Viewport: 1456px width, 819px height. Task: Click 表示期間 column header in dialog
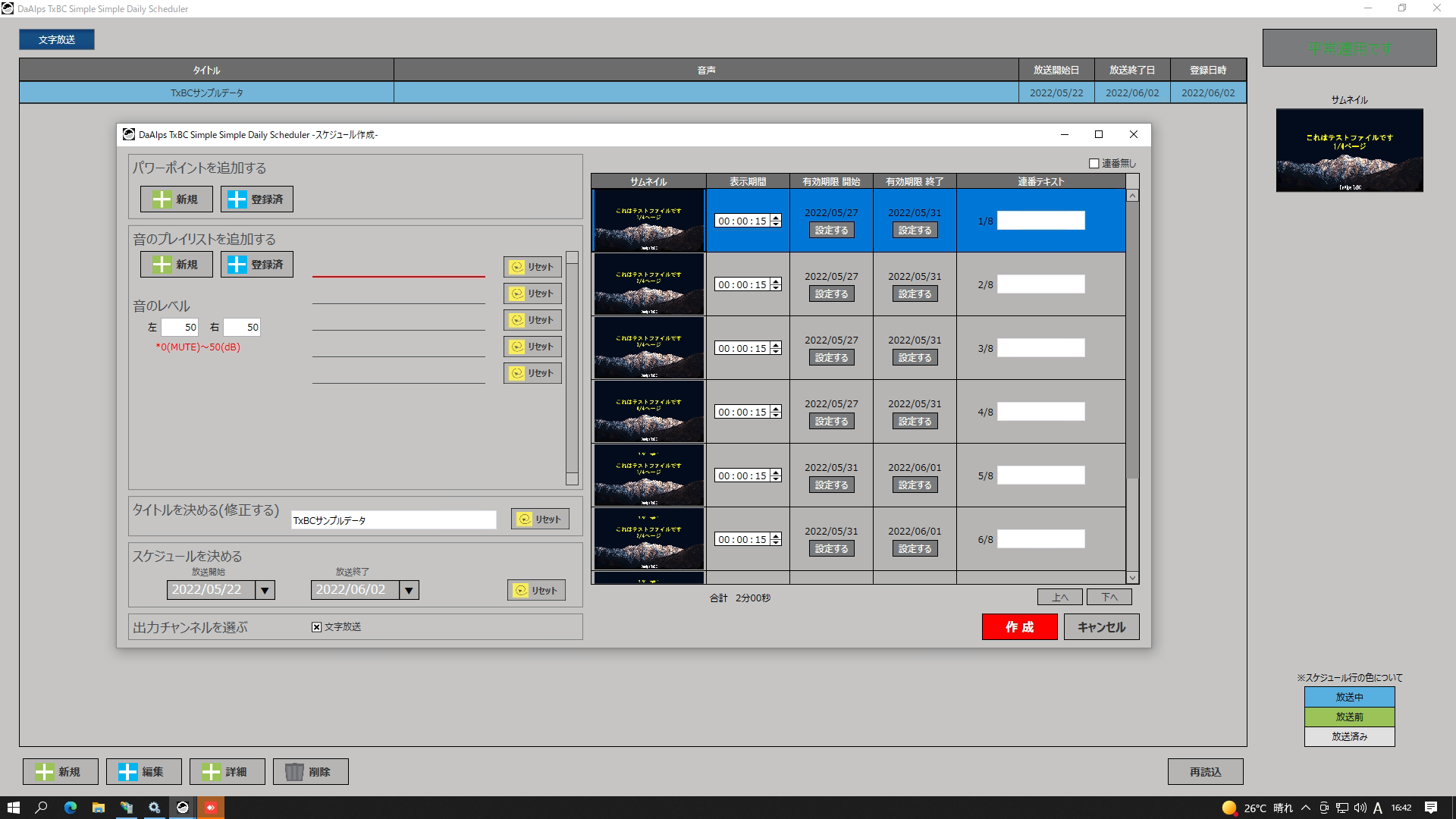(748, 181)
